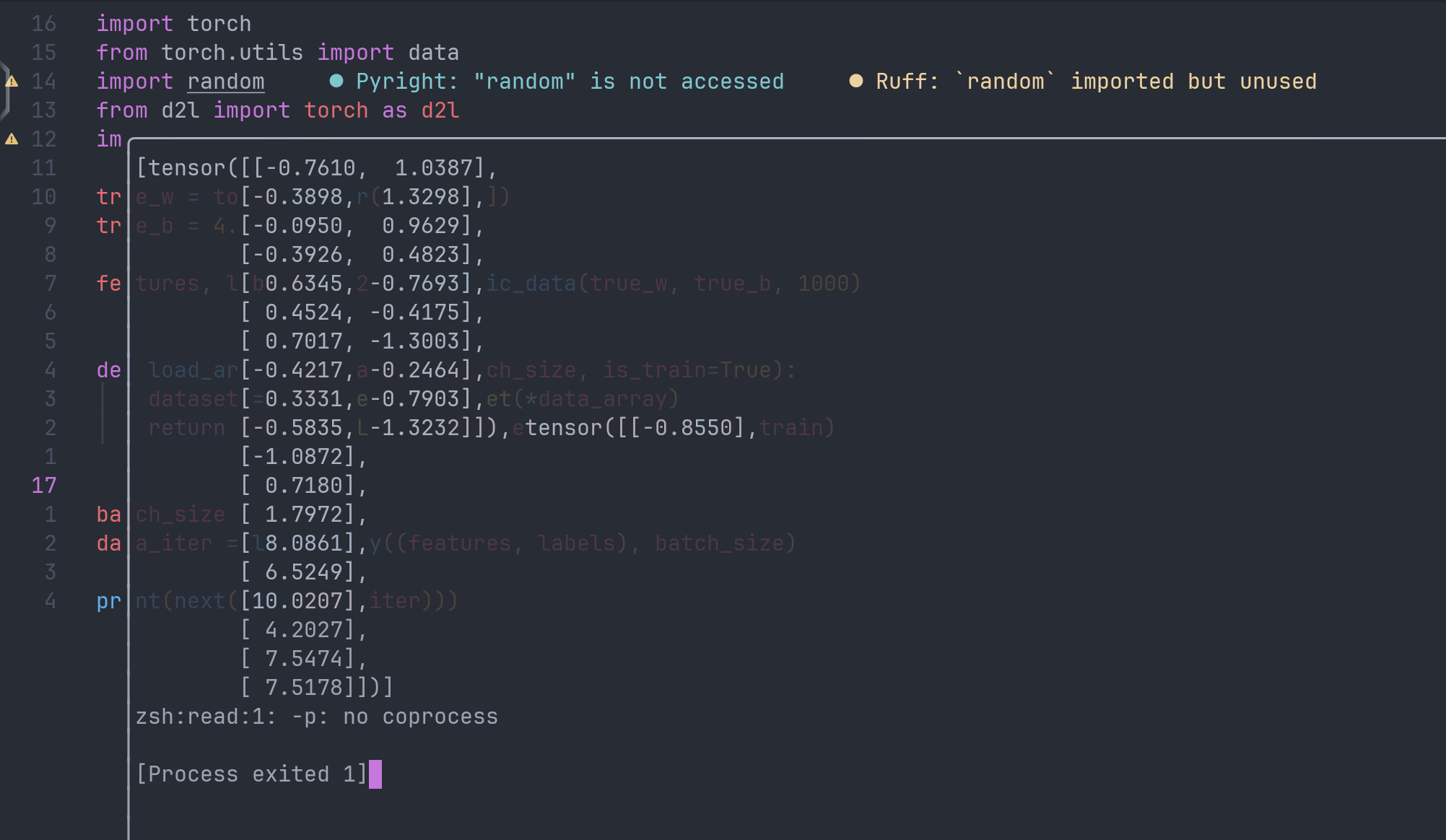The width and height of the screenshot is (1446, 840).
Task: Click the '[tensor([[-0.7610' output start
Action: (x=245, y=168)
